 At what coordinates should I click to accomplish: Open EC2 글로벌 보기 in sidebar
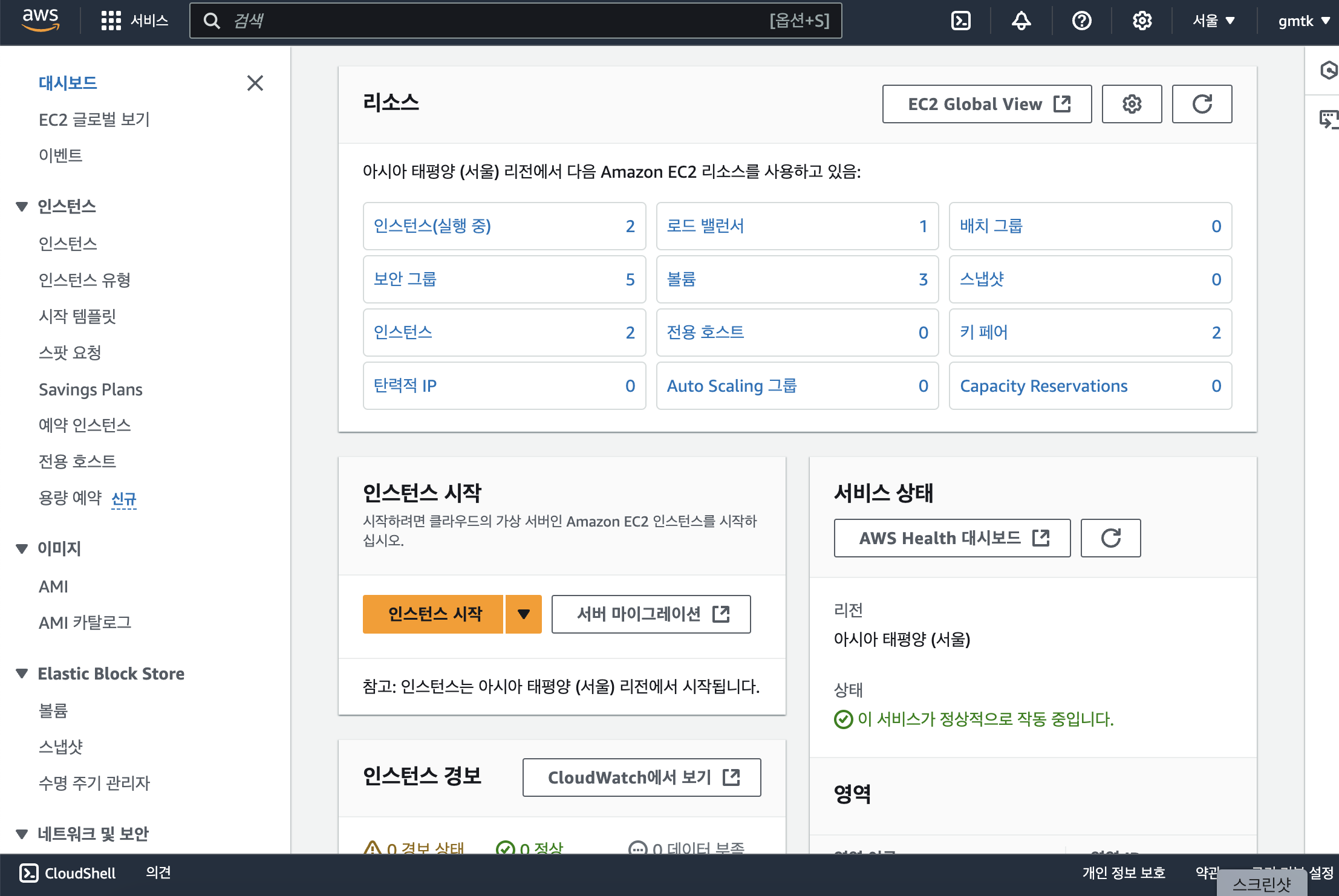click(x=94, y=119)
